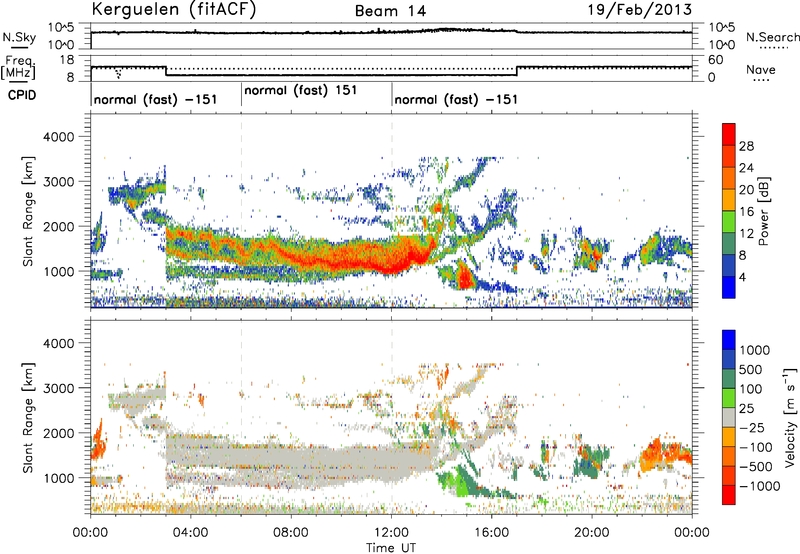The width and height of the screenshot is (800, 554).
Task: Click the blue top segment of velocity color bar
Action: [x=729, y=340]
